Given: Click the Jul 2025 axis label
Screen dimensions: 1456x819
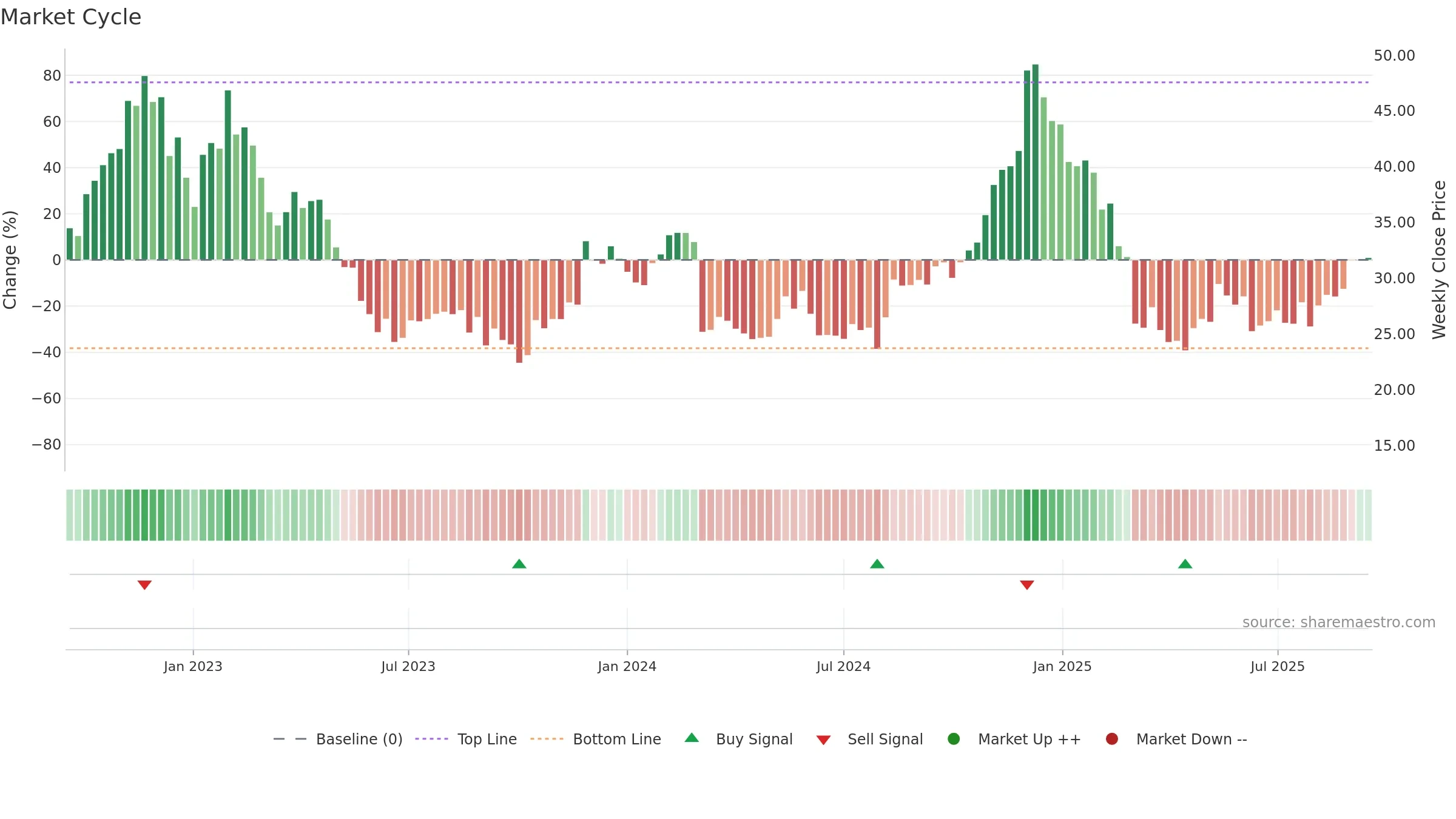Looking at the screenshot, I should pos(1278,666).
